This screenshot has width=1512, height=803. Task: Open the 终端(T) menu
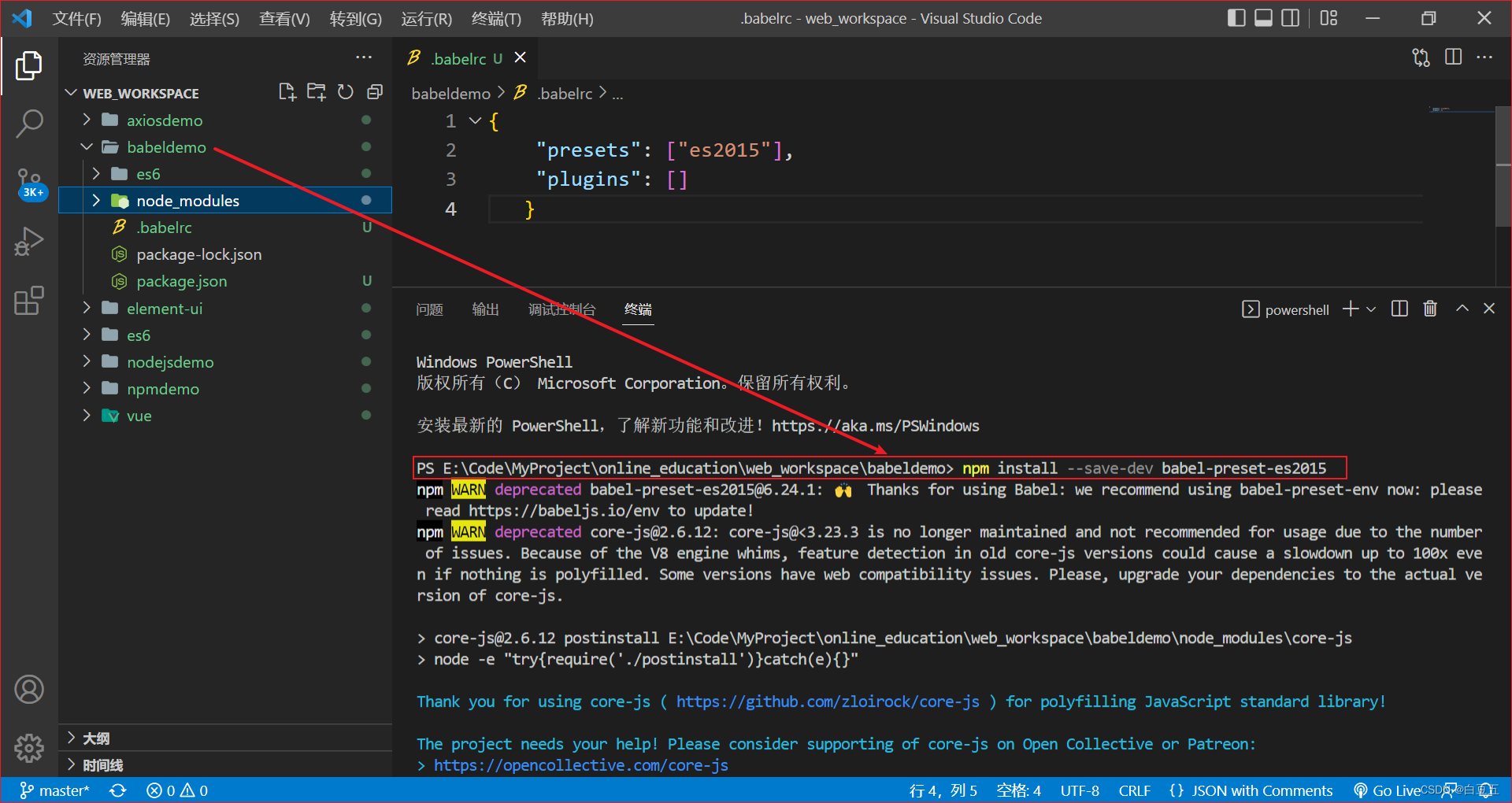click(496, 18)
